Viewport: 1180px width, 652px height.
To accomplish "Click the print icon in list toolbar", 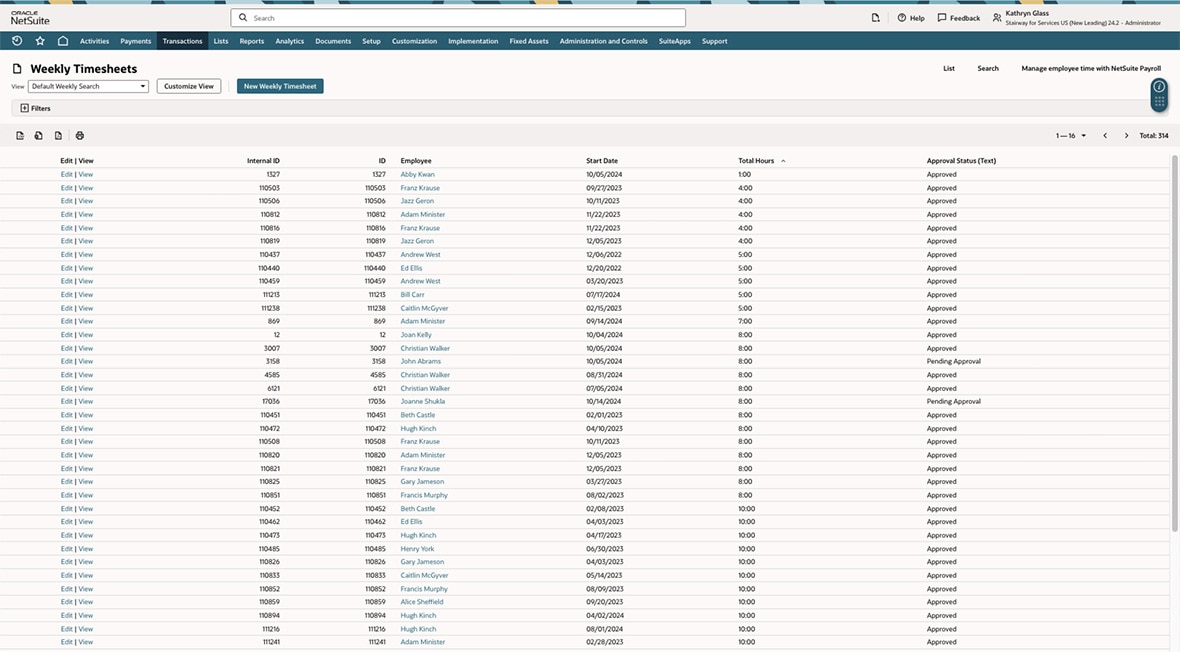I will [x=80, y=136].
